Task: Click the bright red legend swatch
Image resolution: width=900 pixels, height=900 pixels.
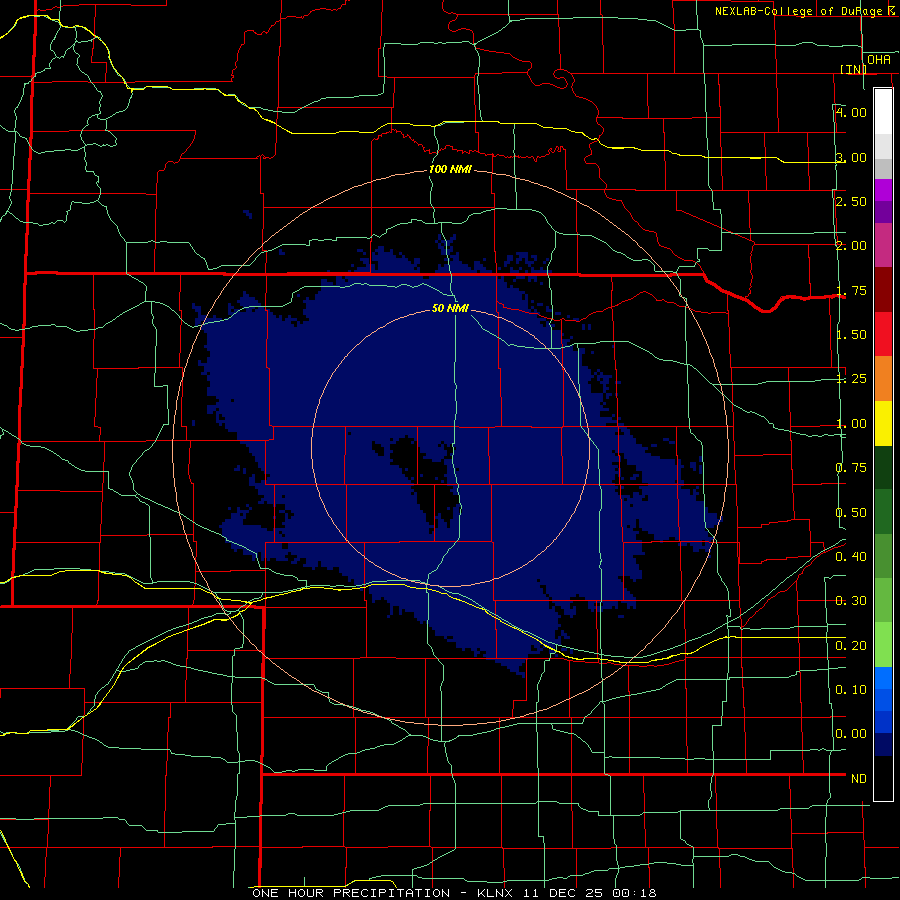Action: click(883, 334)
